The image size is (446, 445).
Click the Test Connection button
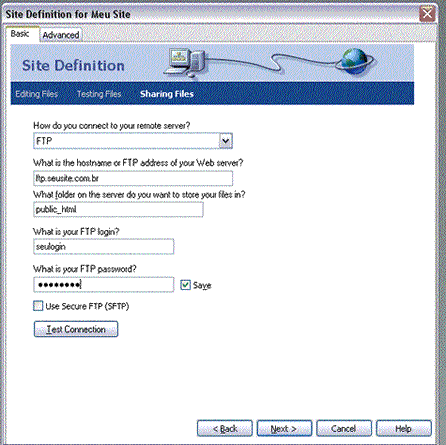[76, 329]
